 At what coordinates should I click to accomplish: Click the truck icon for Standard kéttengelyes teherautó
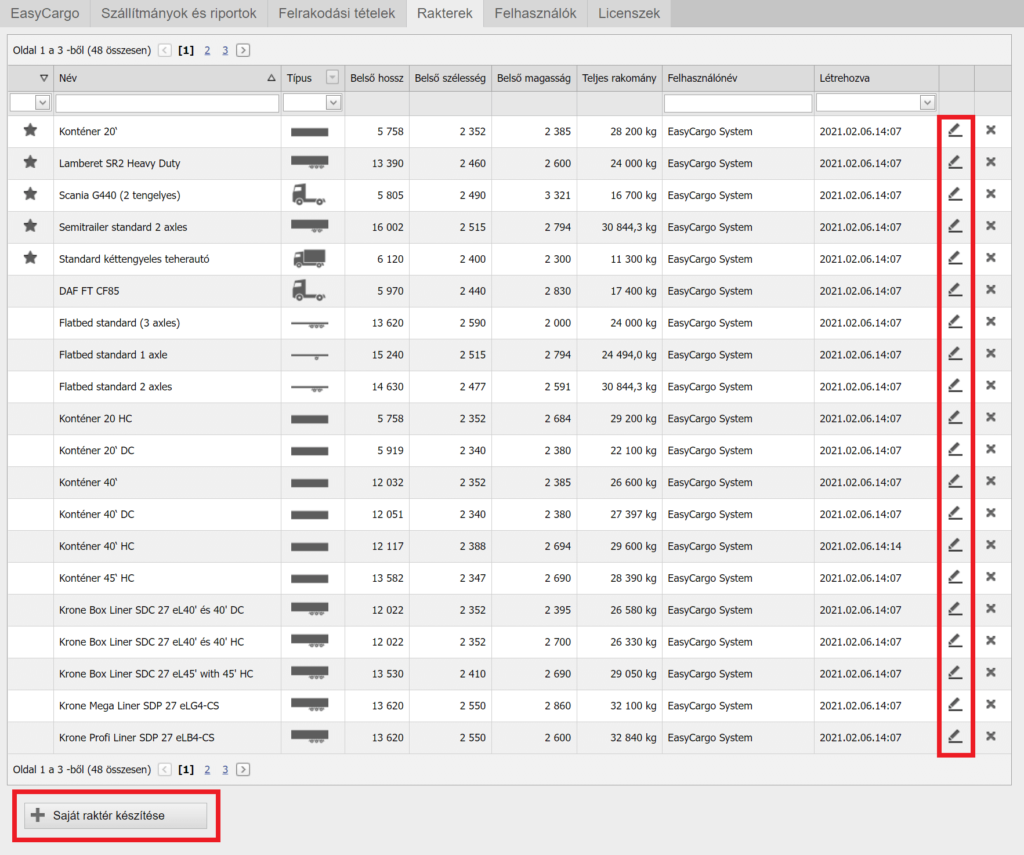309,259
